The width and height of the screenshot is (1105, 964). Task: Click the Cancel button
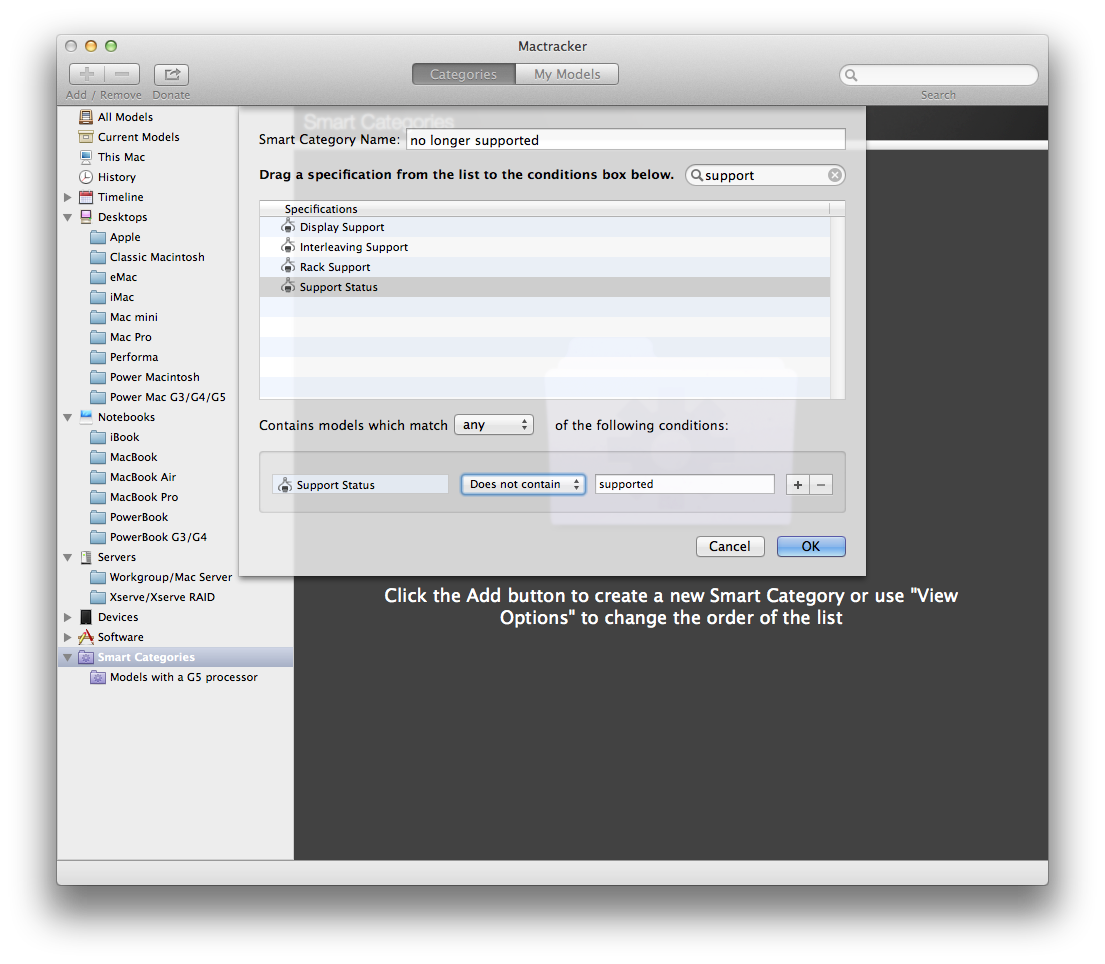point(729,546)
